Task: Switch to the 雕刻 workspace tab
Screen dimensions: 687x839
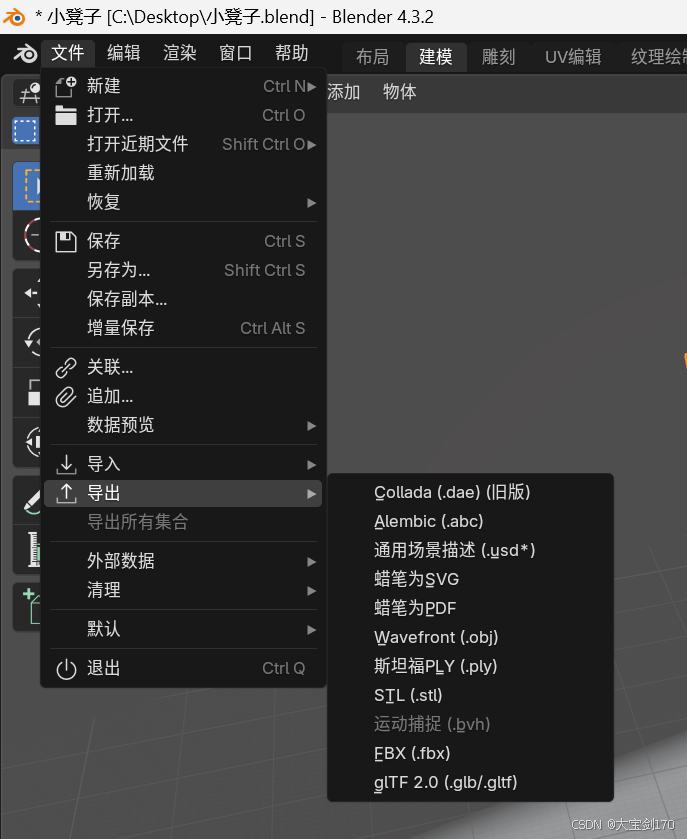Action: pos(498,57)
